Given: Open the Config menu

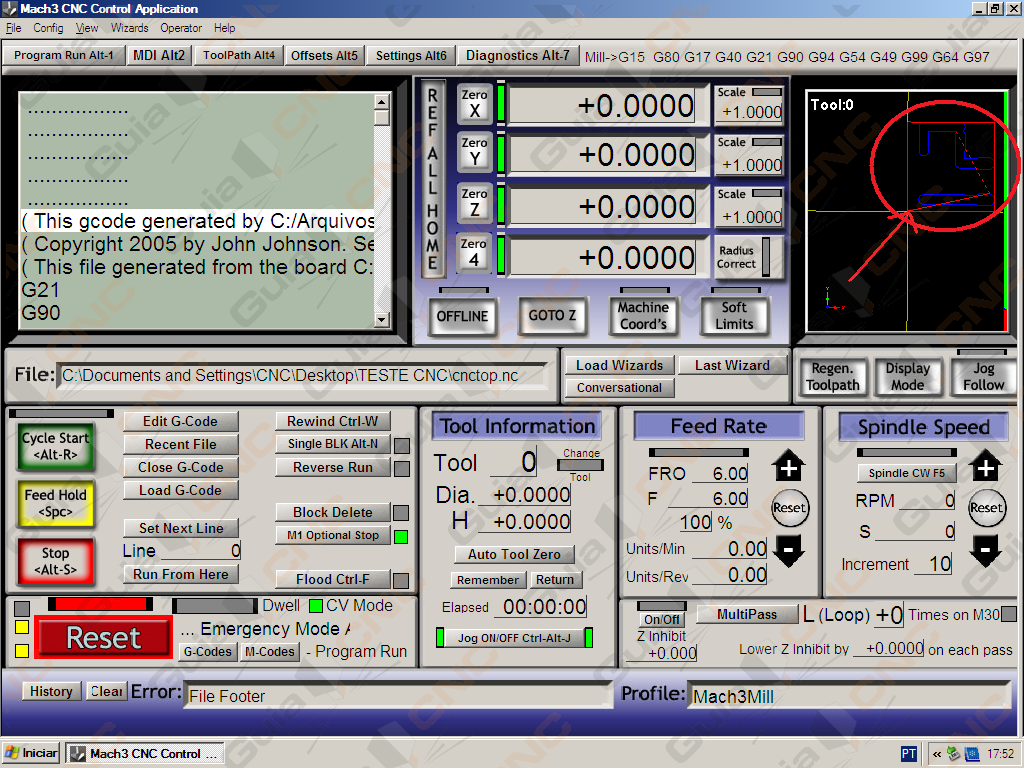Looking at the screenshot, I should pyautogui.click(x=48, y=28).
